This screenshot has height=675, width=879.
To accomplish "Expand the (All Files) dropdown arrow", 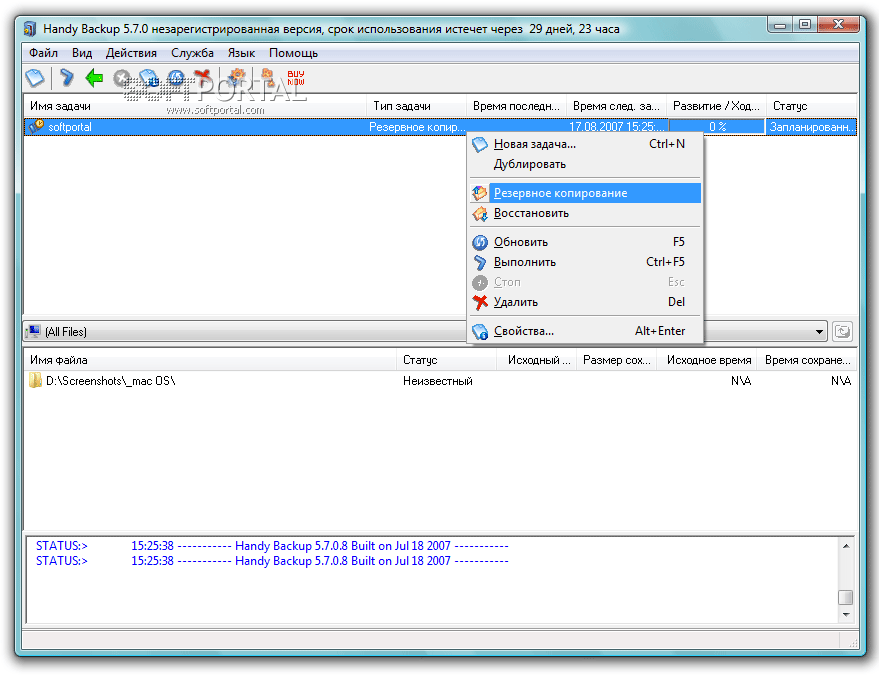I will click(x=819, y=331).
